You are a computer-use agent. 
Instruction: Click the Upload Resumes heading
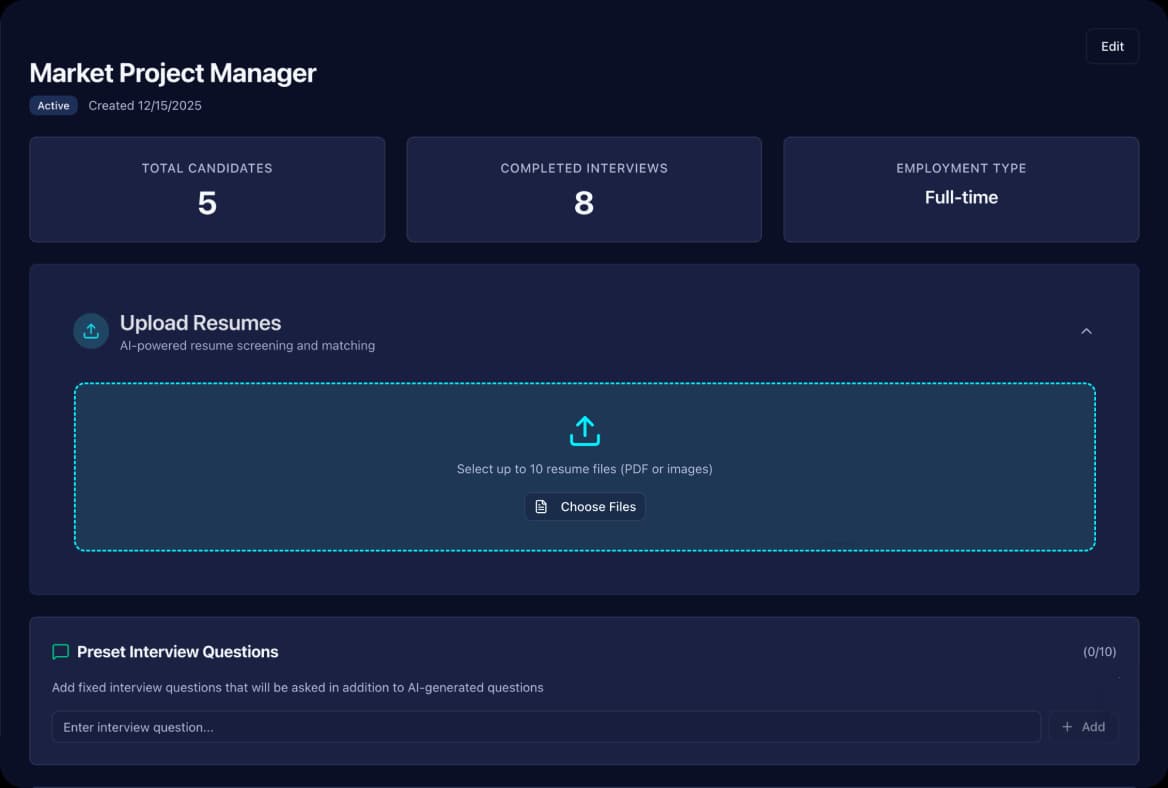pos(200,323)
